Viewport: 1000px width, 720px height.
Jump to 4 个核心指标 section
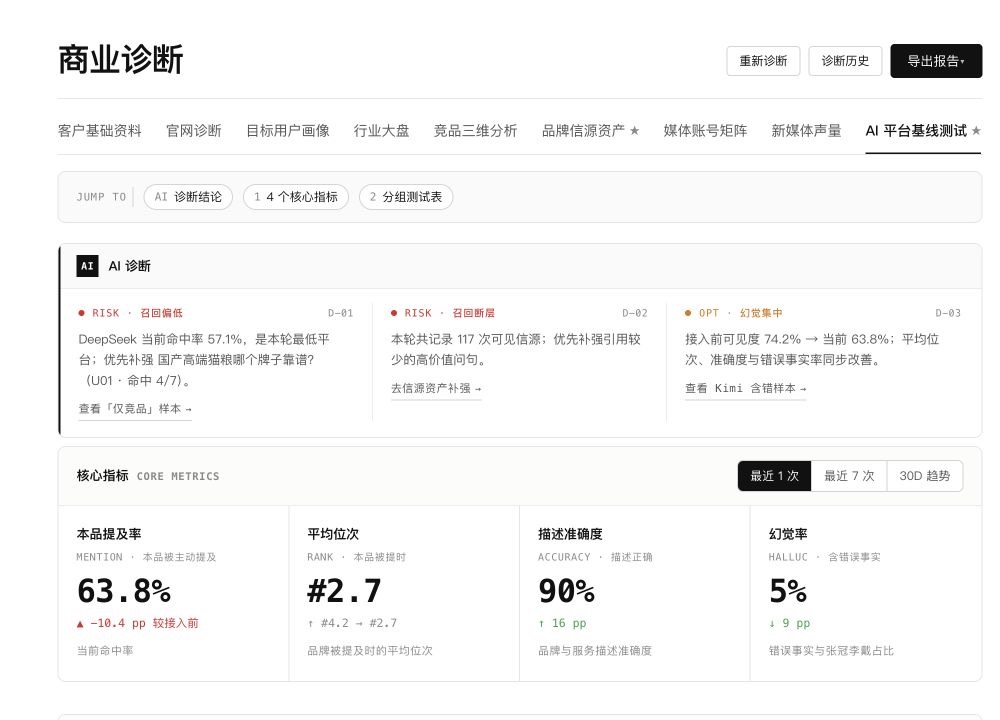[x=296, y=197]
